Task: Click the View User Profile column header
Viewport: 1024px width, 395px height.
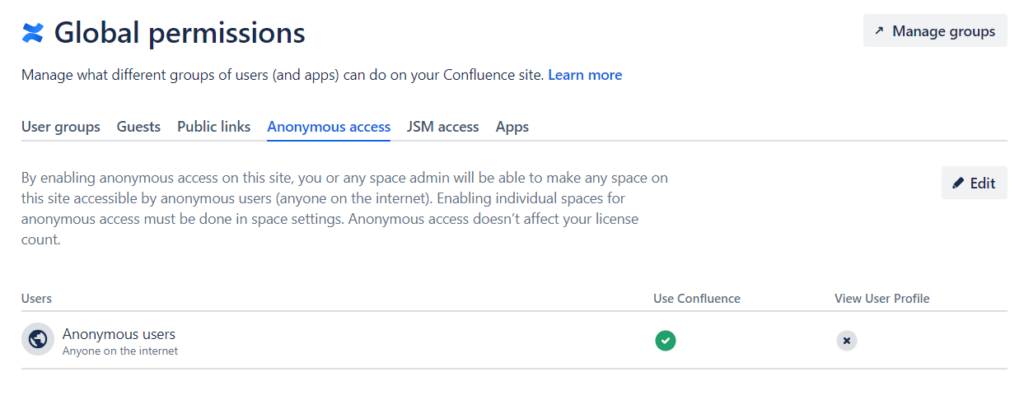Action: (882, 298)
